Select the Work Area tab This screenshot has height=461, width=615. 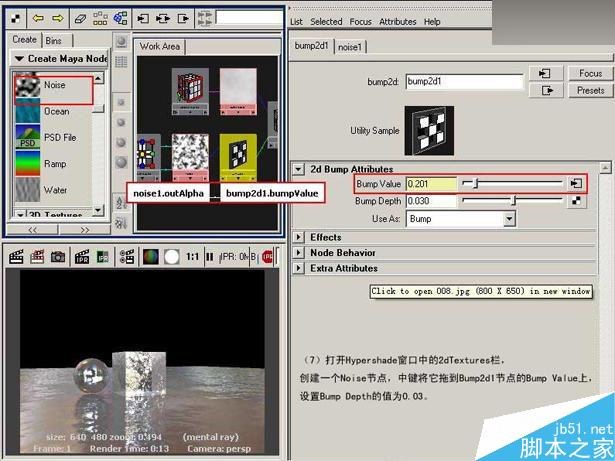pyautogui.click(x=160, y=46)
